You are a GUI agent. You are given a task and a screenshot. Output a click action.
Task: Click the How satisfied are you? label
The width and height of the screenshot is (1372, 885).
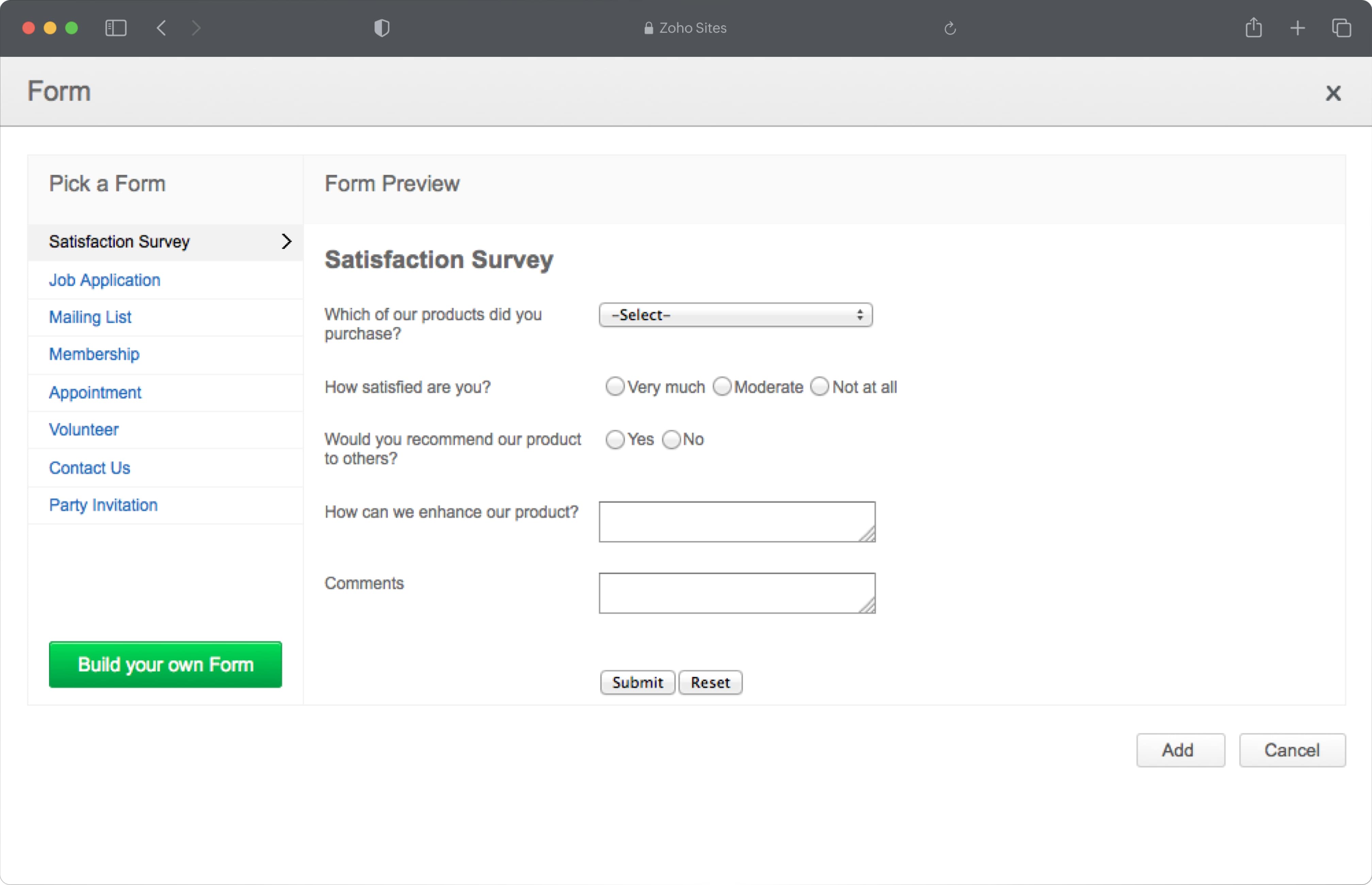point(407,387)
